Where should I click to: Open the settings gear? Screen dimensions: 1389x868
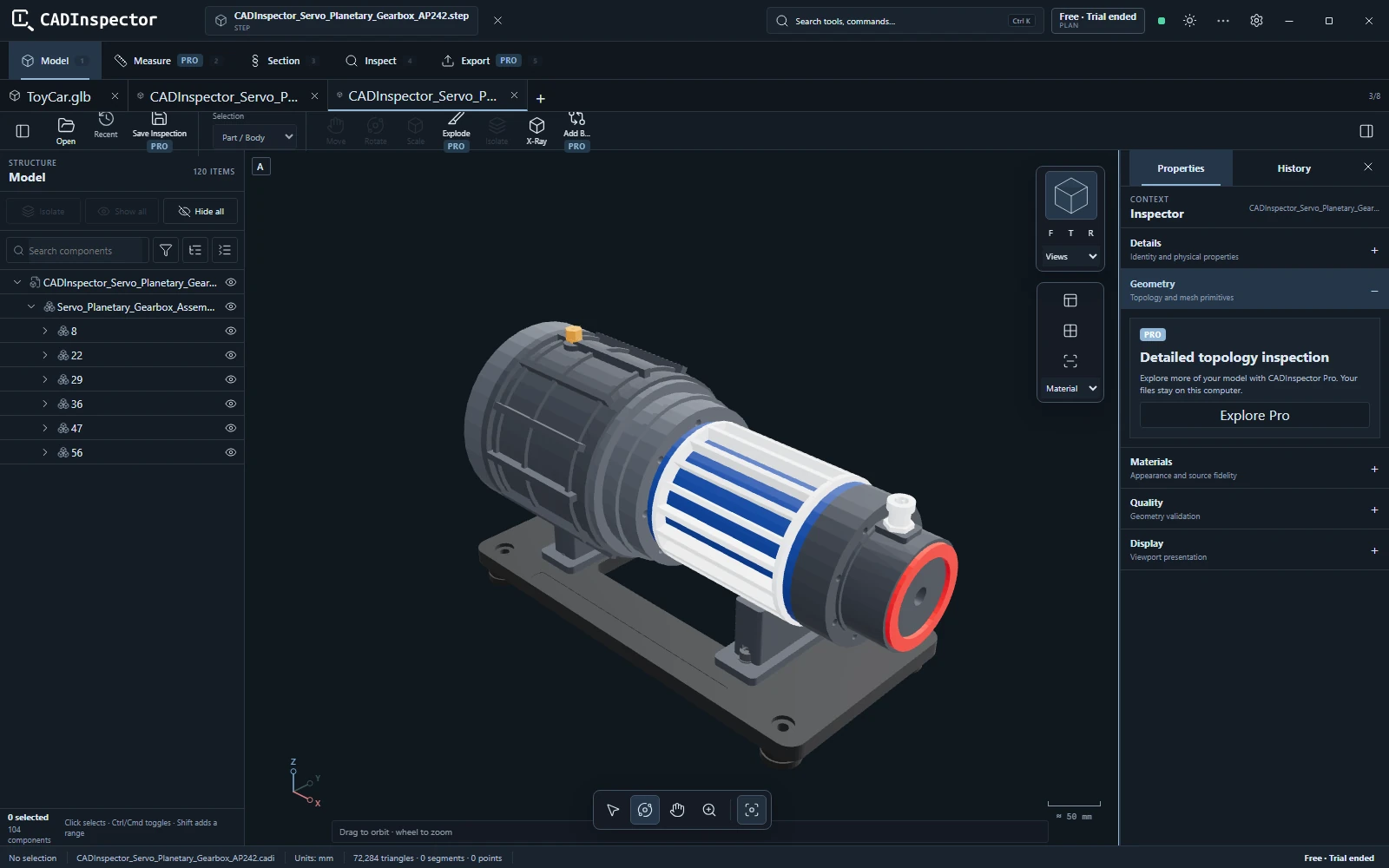click(x=1256, y=21)
